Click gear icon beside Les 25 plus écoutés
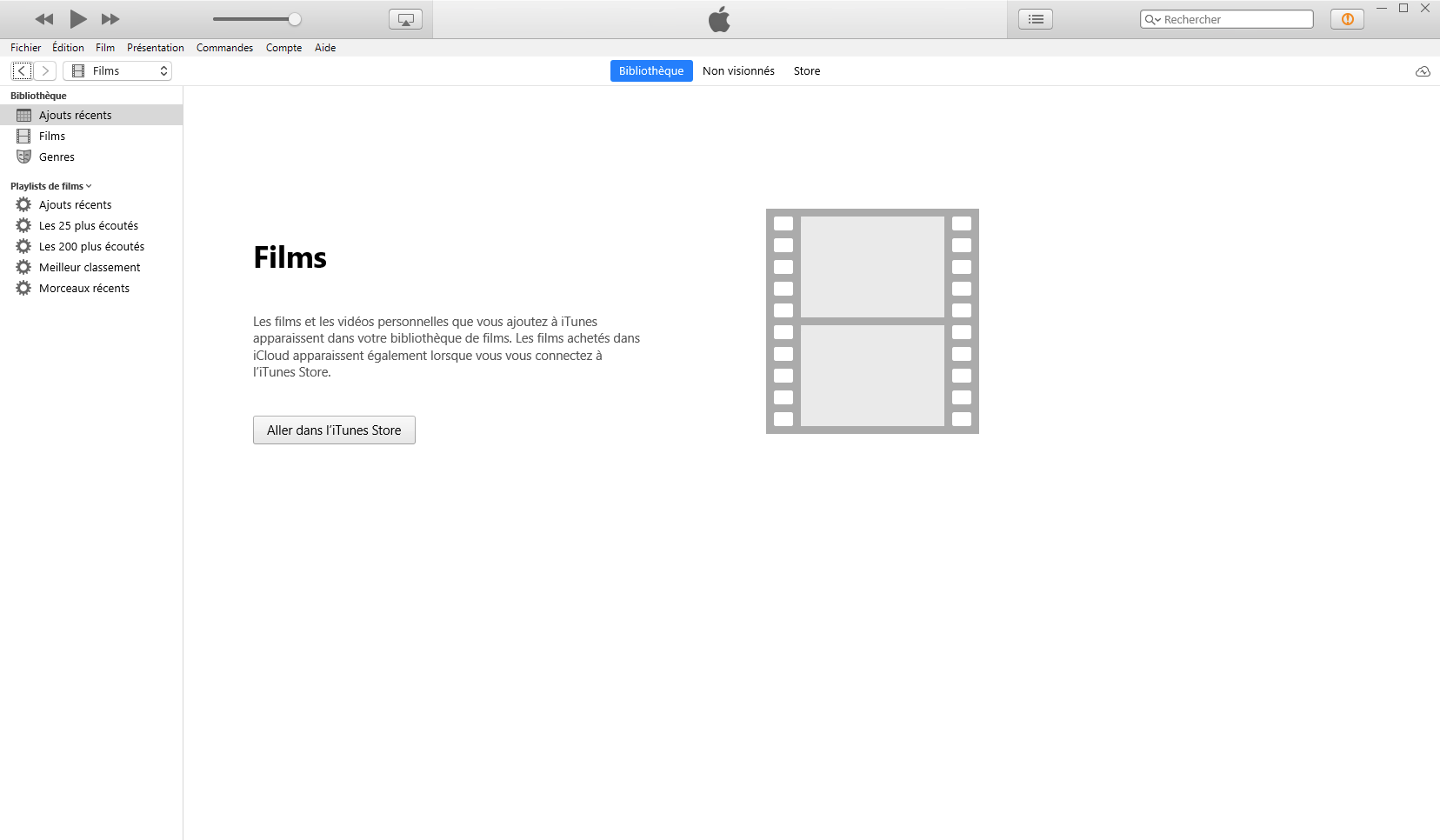This screenshot has height=840, width=1440. (23, 225)
